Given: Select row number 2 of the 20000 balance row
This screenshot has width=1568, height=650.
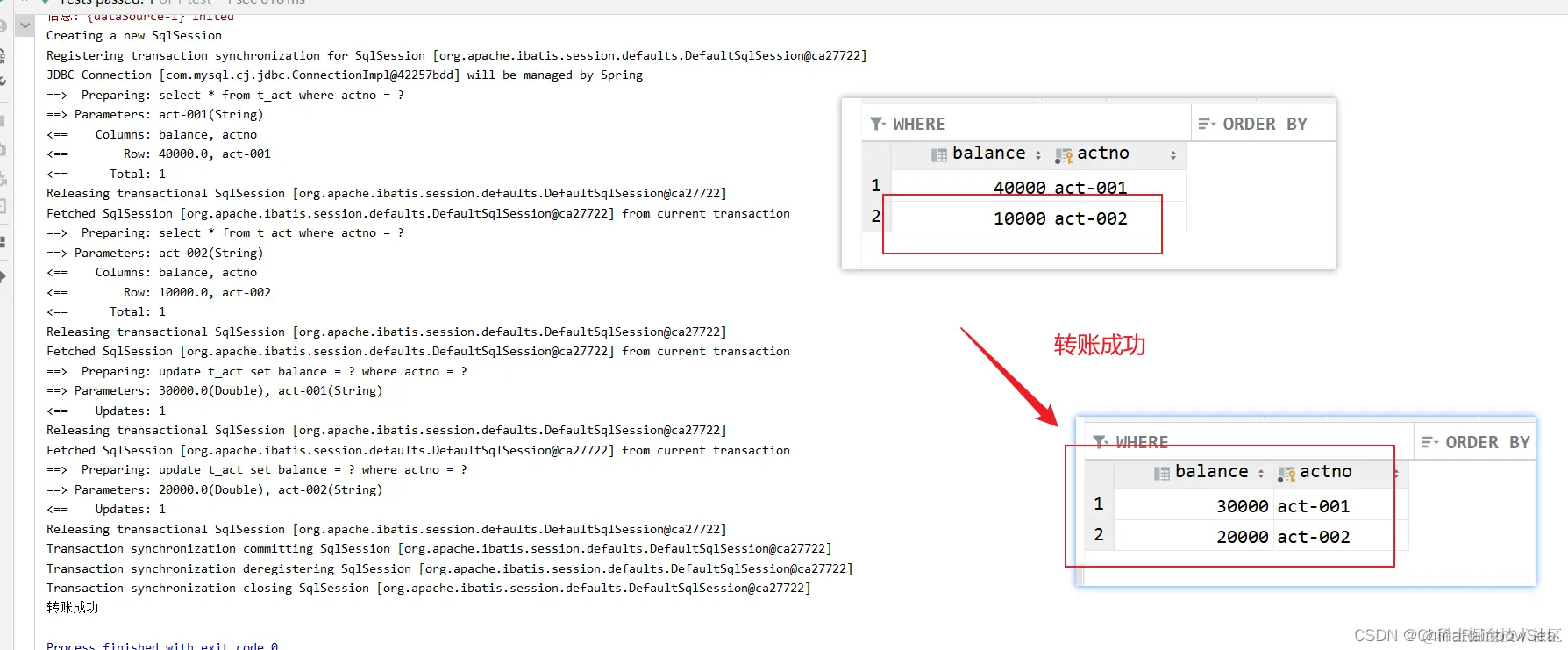Looking at the screenshot, I should tap(1099, 535).
